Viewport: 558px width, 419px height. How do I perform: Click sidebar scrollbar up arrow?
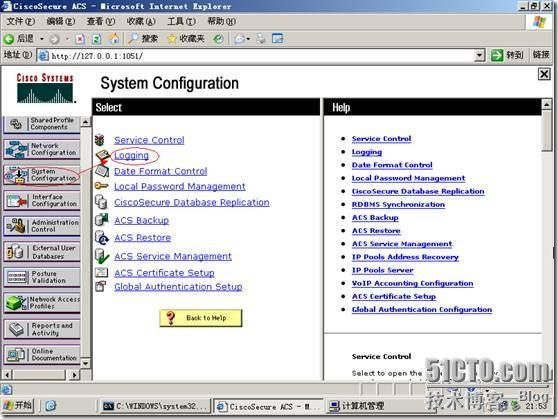85,122
